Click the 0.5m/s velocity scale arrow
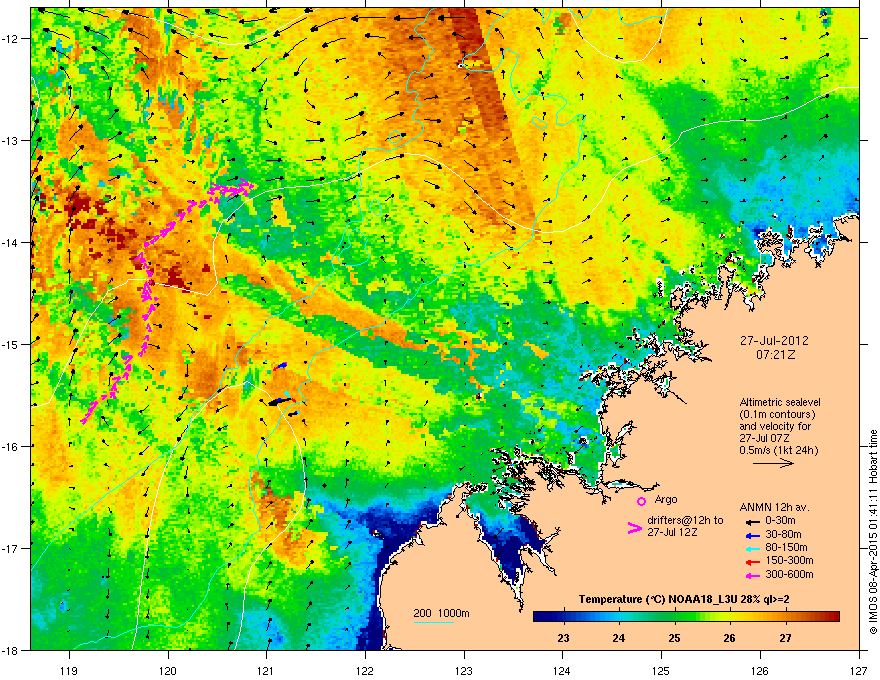 point(773,463)
